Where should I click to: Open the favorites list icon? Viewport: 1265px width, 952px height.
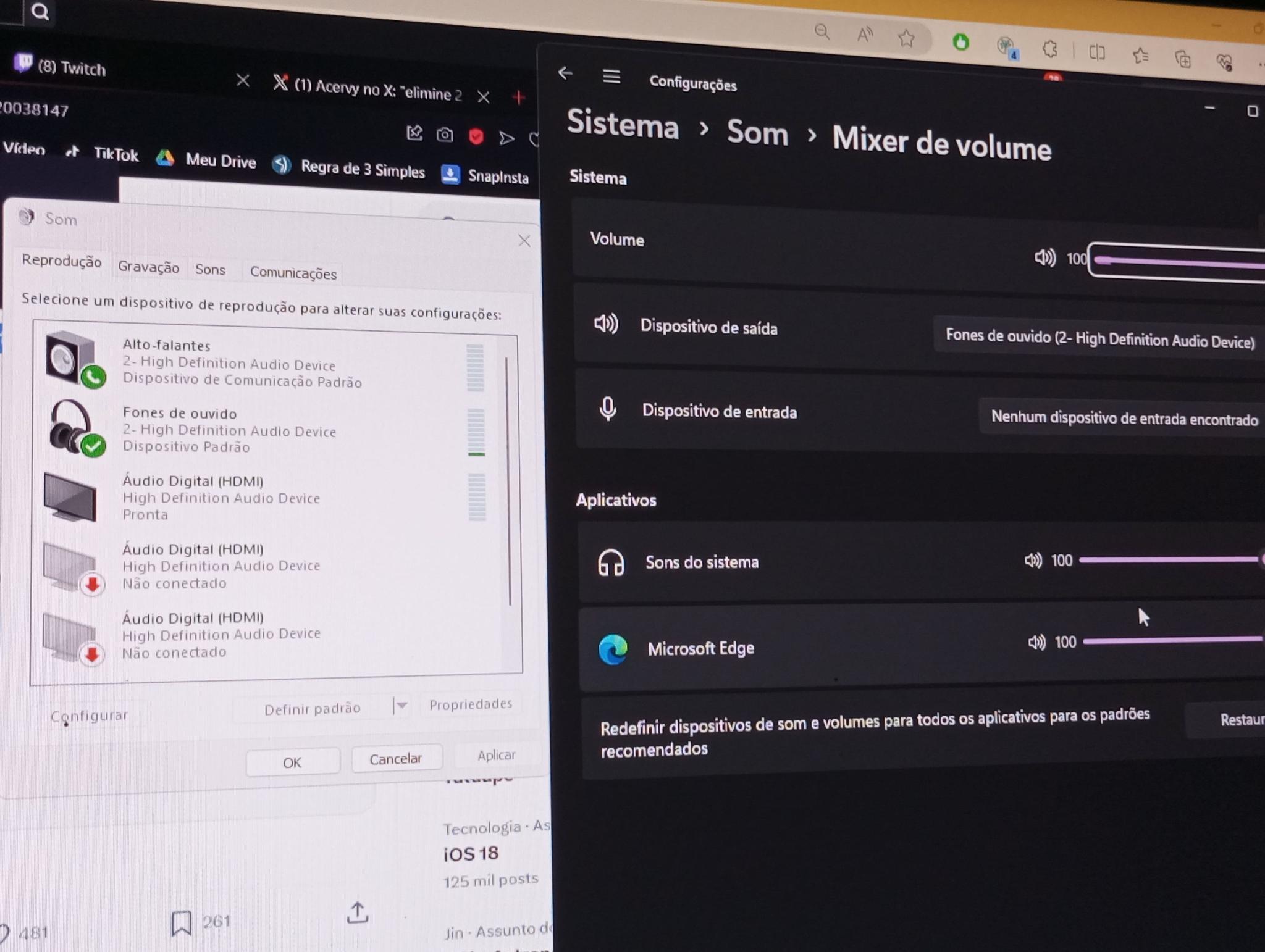[x=1140, y=56]
